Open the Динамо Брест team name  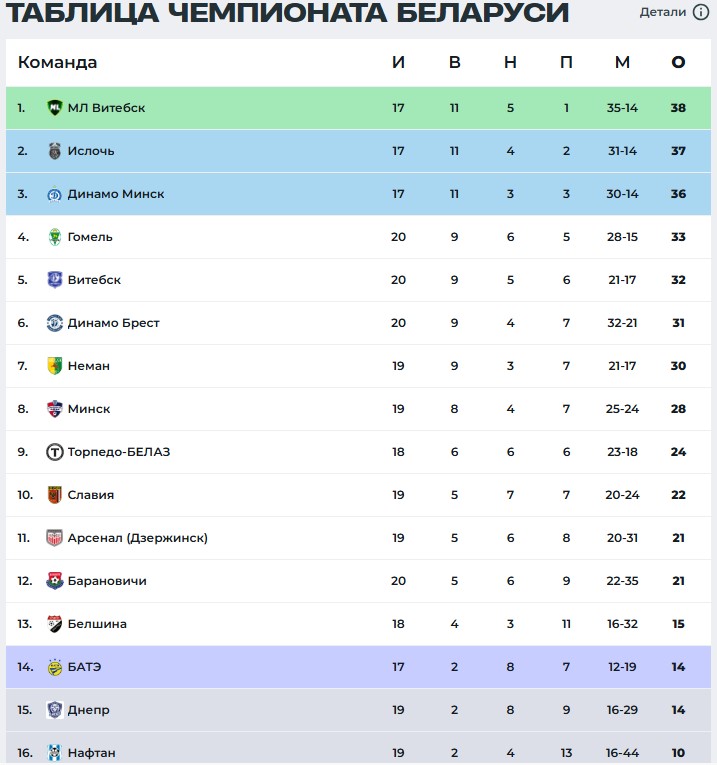tap(113, 323)
